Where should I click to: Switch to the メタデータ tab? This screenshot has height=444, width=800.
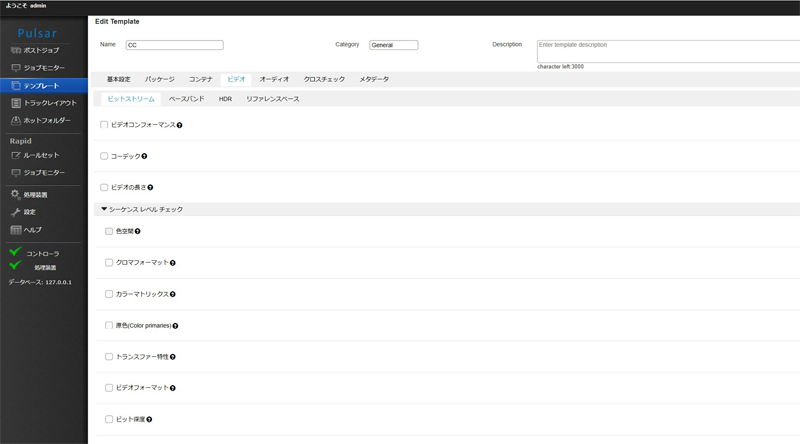(x=374, y=79)
